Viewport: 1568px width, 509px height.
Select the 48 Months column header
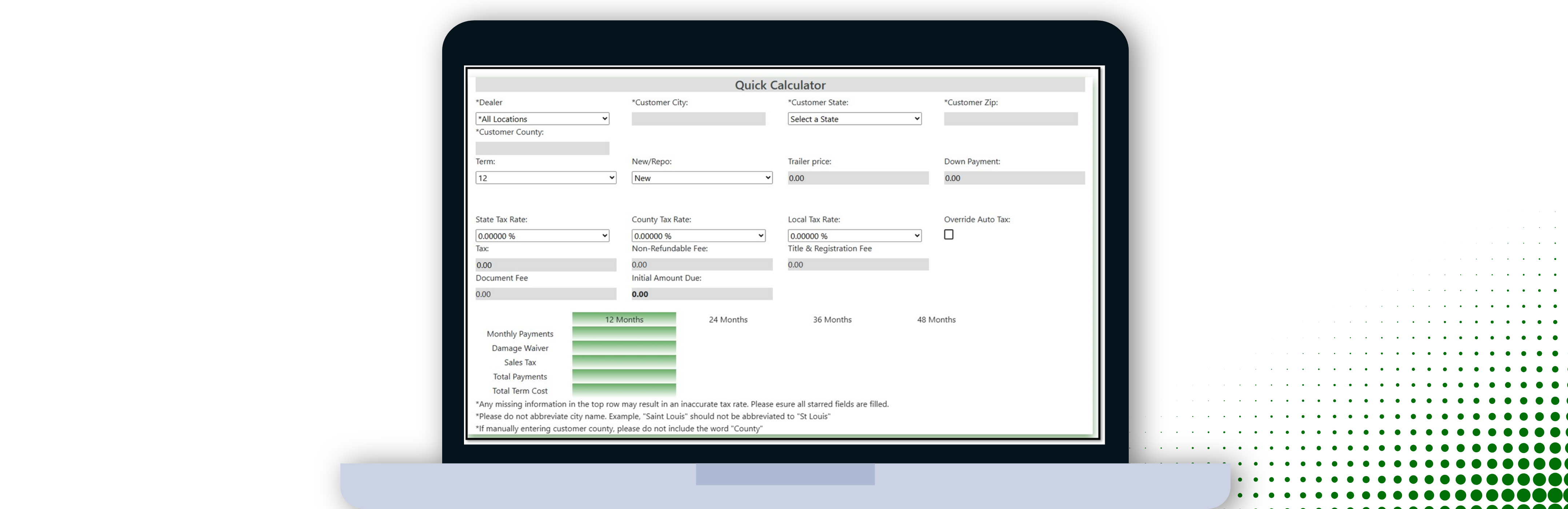[936, 320]
